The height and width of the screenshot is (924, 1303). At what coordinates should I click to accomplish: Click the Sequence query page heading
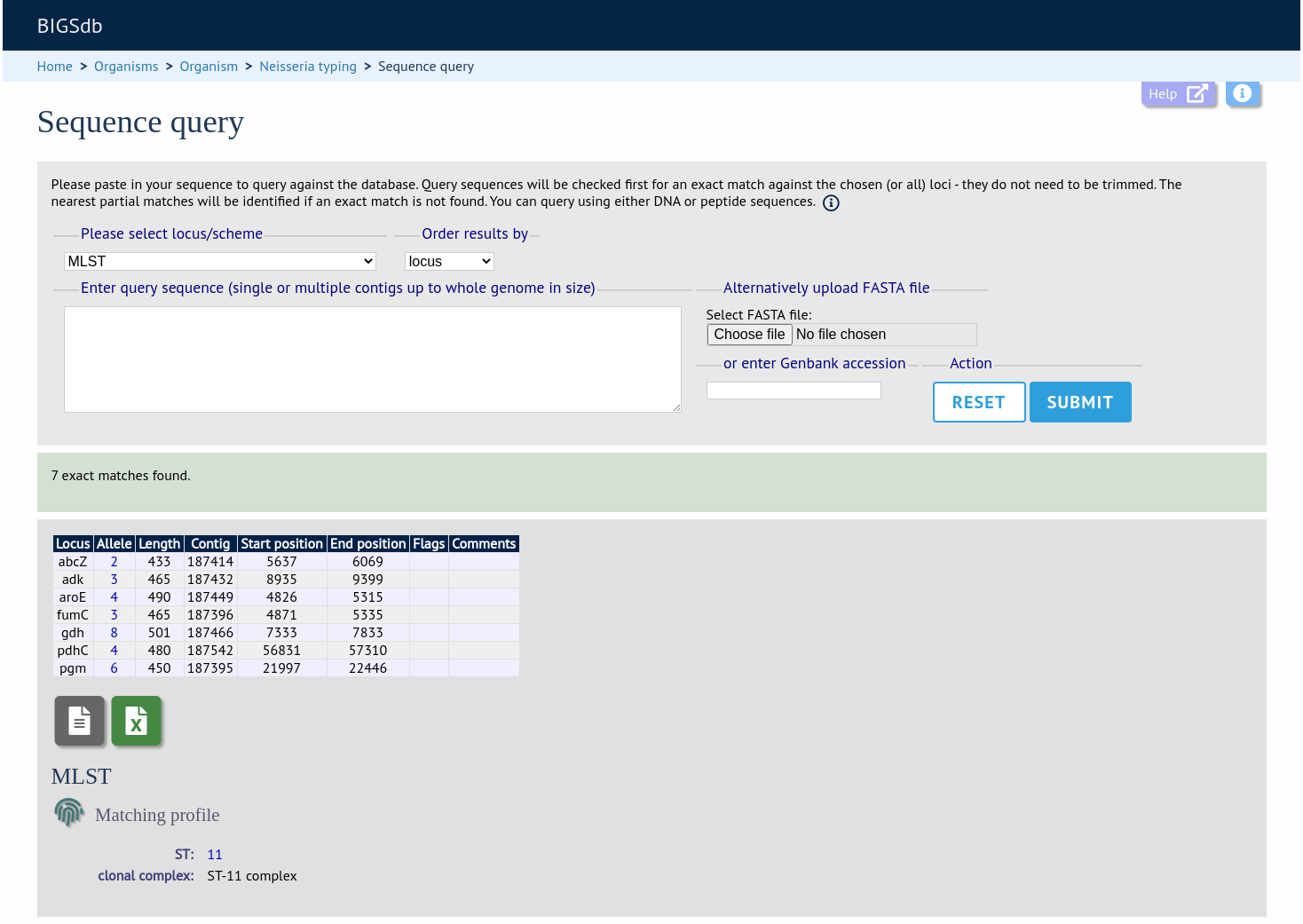tap(140, 122)
